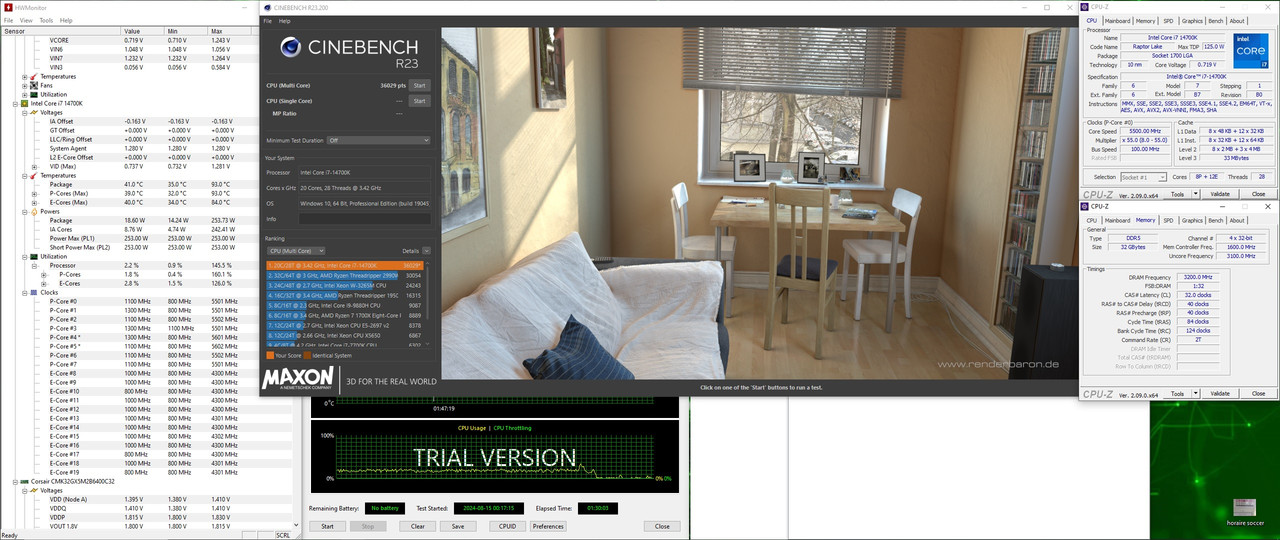Click the Cinebench title bar app icon
Screen dimensions: 1280x540
(268, 7)
